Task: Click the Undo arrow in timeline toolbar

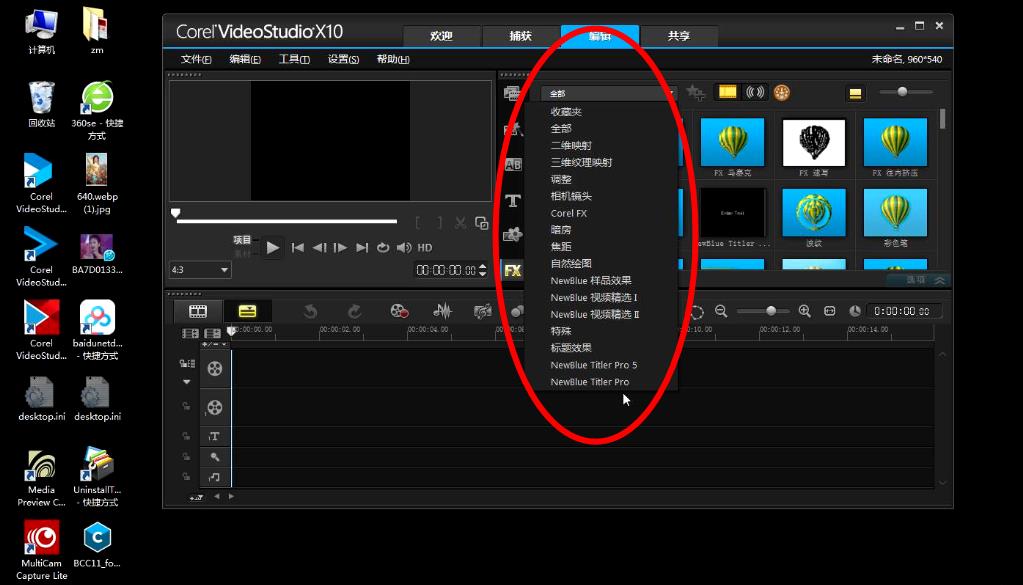Action: pyautogui.click(x=311, y=312)
